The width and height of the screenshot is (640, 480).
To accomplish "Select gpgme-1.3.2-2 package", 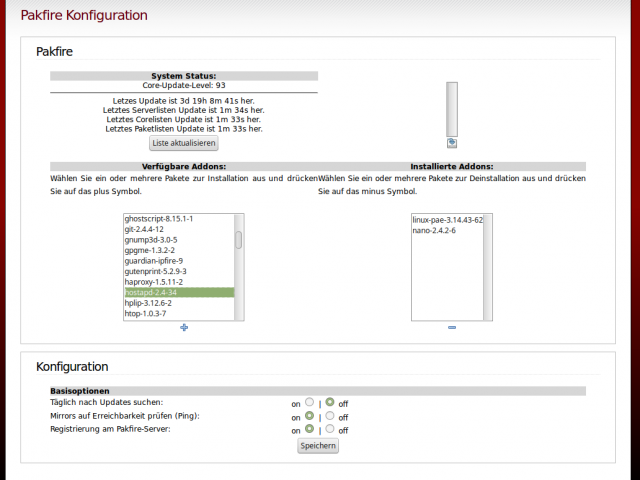I will coord(179,251).
